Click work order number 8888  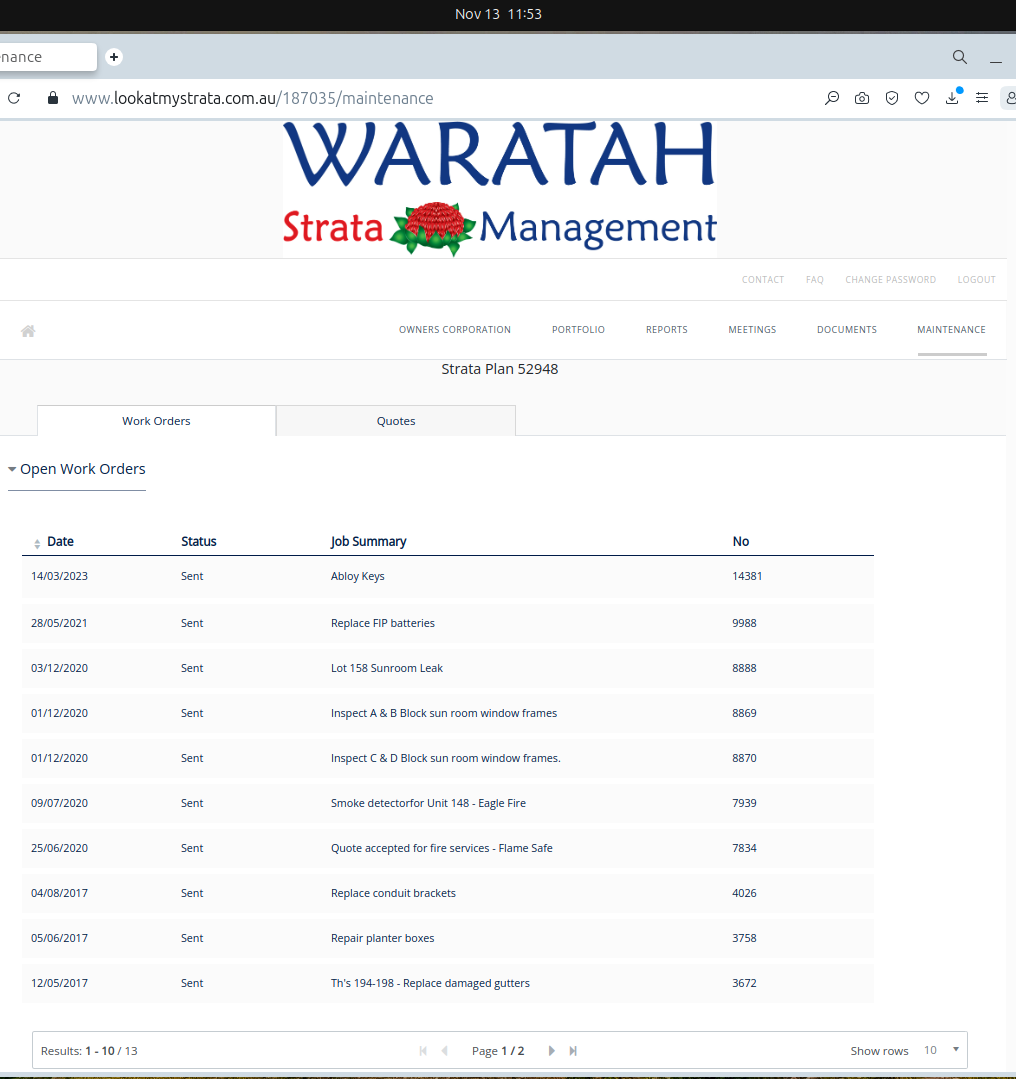(744, 668)
